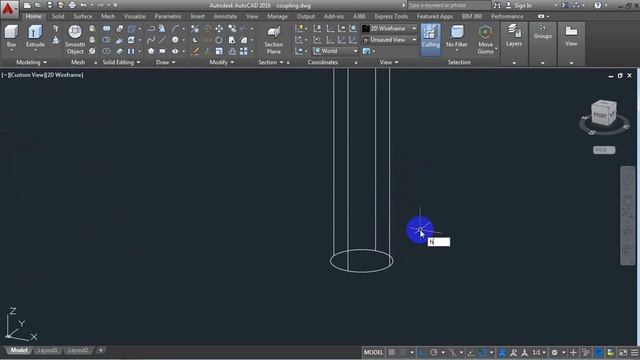The image size is (640, 360).
Task: Open the Layers panel button
Action: (513, 36)
